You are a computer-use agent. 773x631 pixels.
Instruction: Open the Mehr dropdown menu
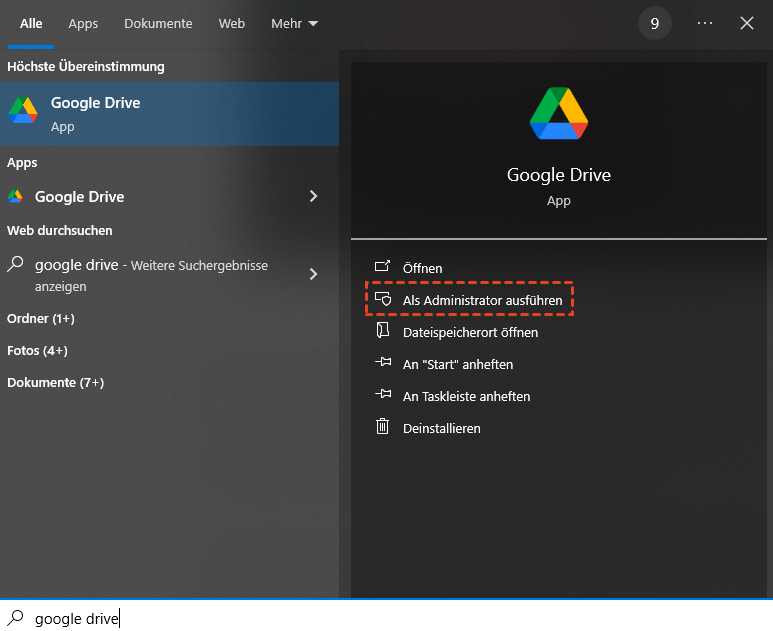[x=294, y=24]
